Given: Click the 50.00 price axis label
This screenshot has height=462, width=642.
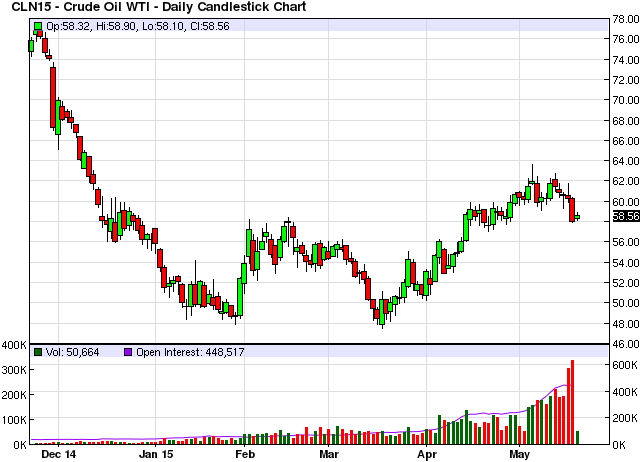Looking at the screenshot, I should [x=626, y=303].
